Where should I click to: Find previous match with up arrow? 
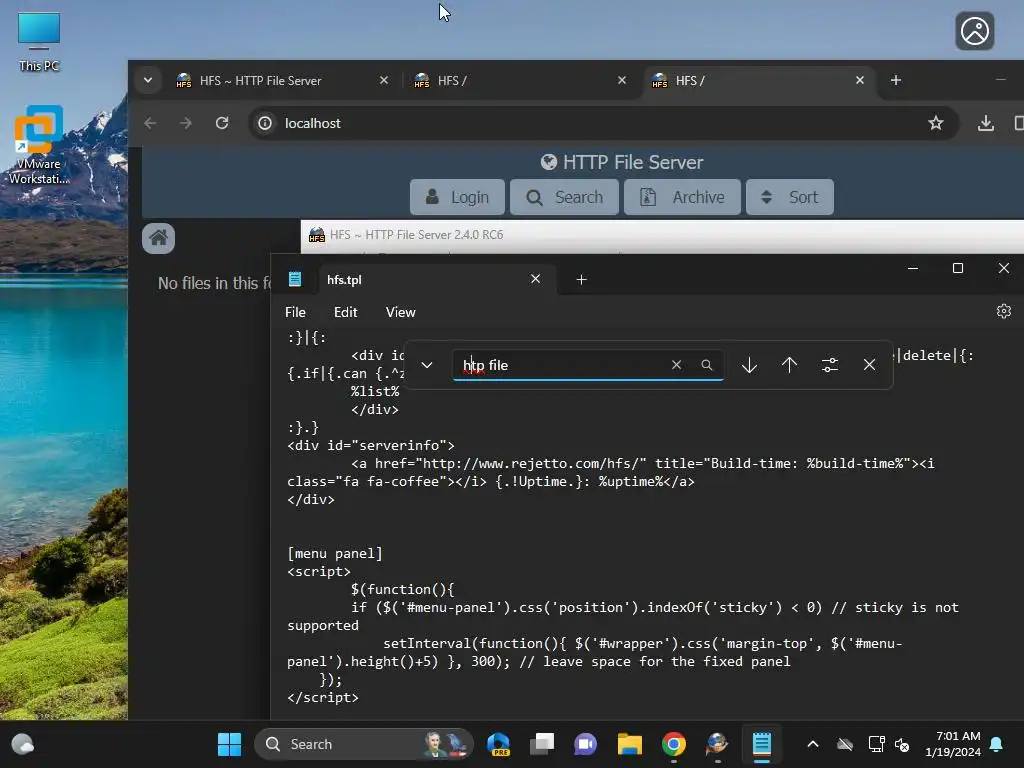pyautogui.click(x=790, y=365)
